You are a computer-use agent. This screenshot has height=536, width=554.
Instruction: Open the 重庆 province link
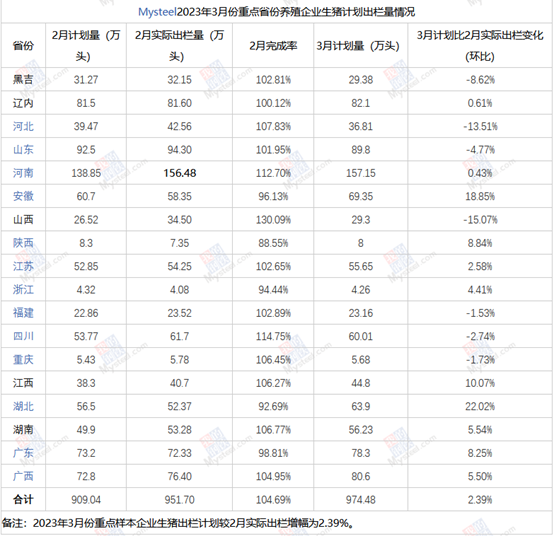pyautogui.click(x=23, y=359)
